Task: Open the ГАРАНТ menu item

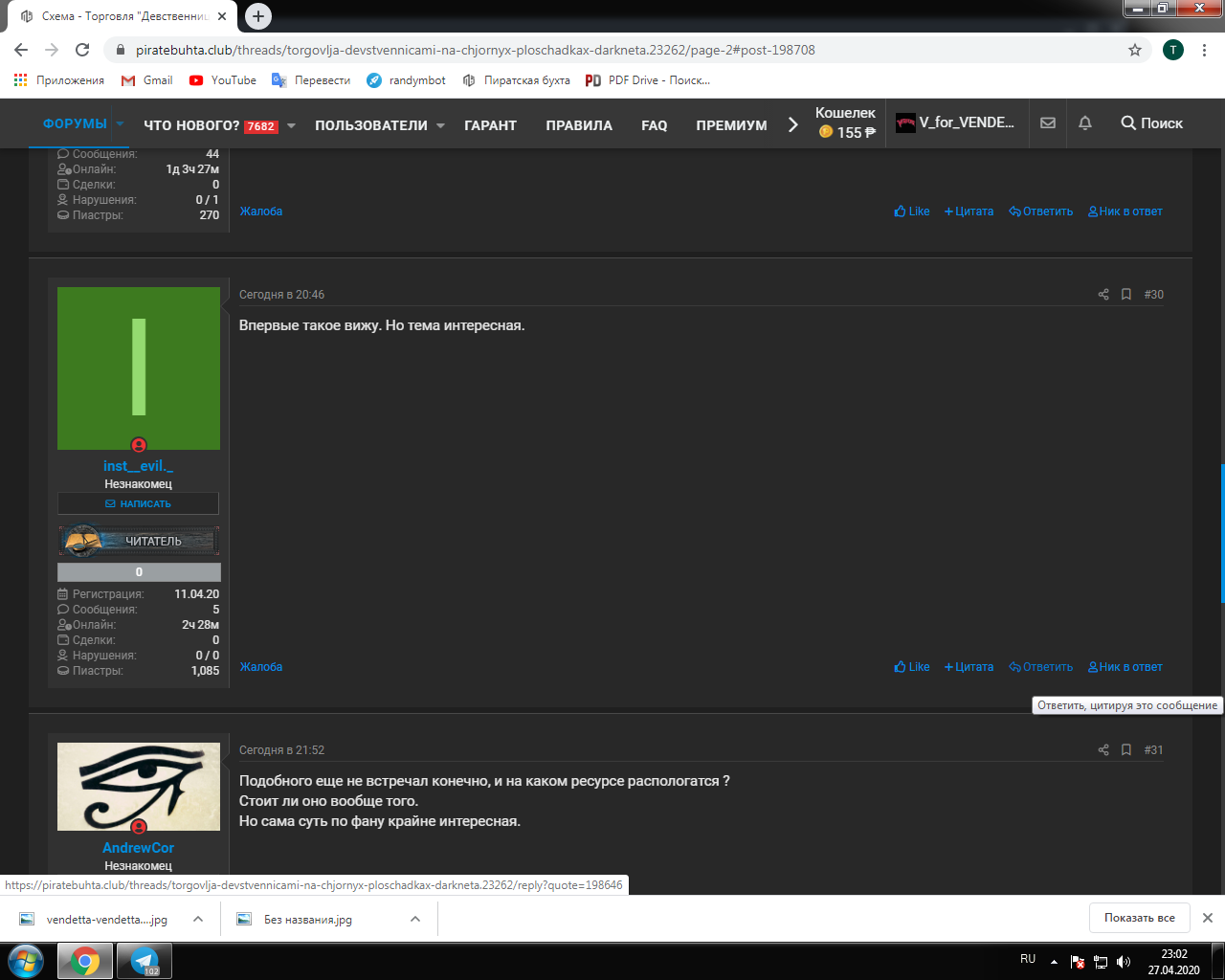Action: pos(490,125)
